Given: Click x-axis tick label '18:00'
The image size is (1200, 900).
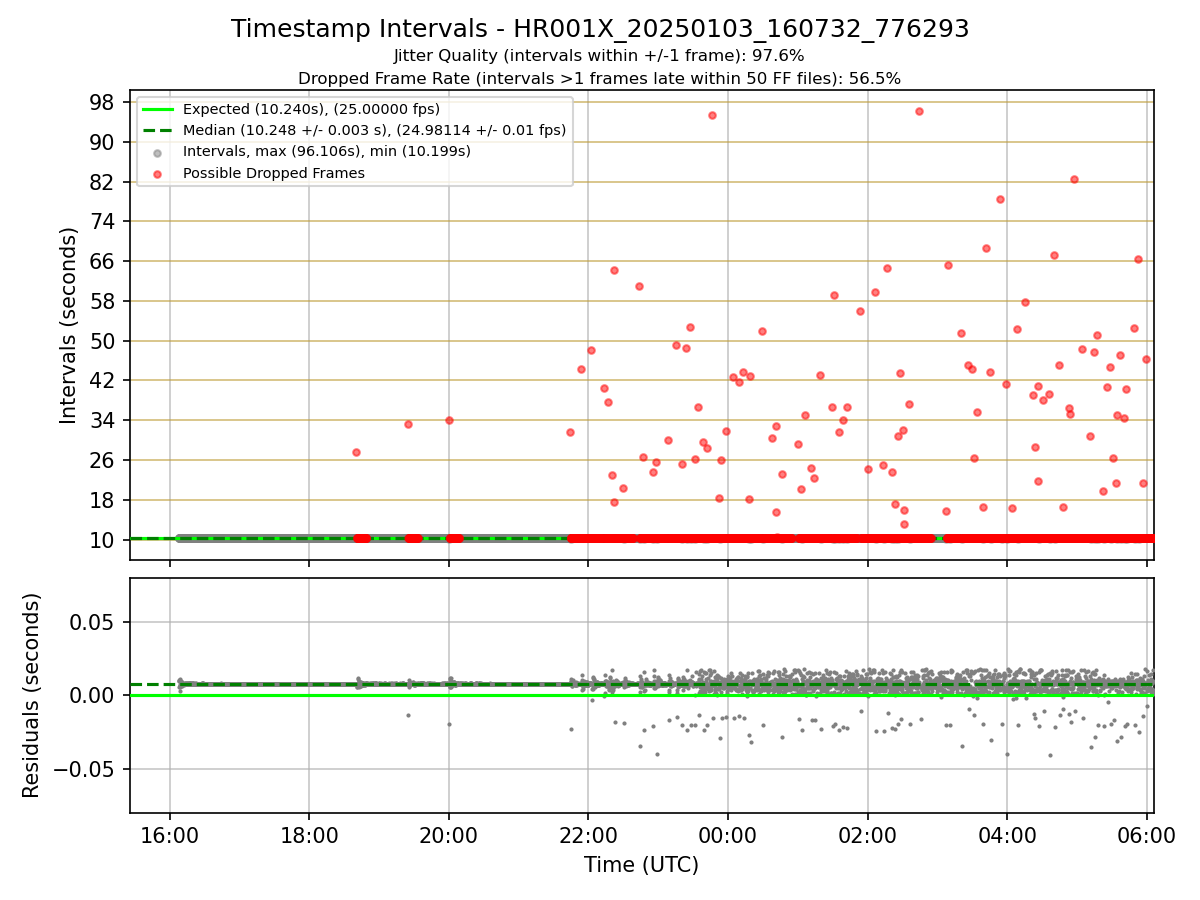Looking at the screenshot, I should point(309,833).
